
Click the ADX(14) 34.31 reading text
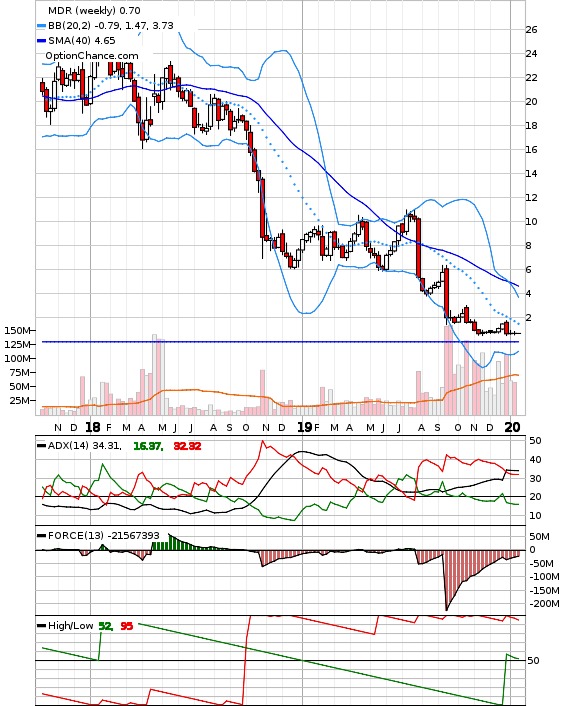point(85,446)
